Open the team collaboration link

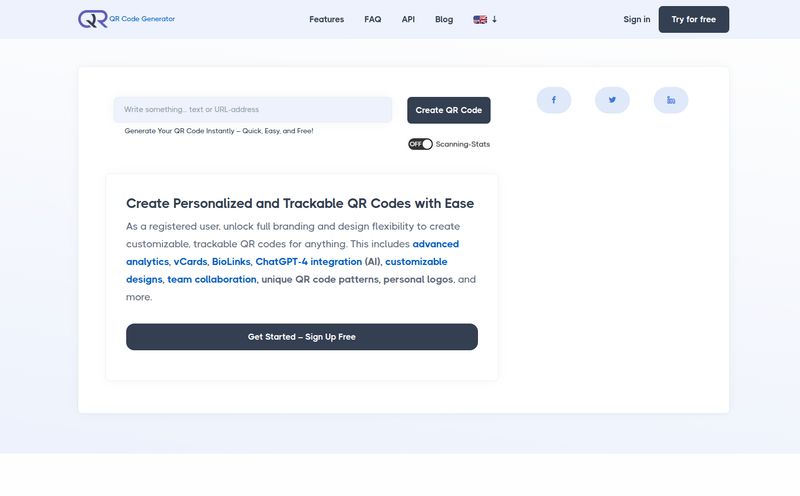(212, 280)
